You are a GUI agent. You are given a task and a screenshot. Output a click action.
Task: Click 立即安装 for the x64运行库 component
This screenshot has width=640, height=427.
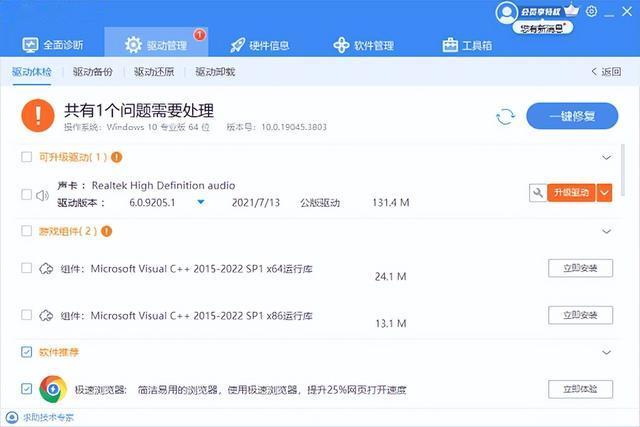point(580,268)
